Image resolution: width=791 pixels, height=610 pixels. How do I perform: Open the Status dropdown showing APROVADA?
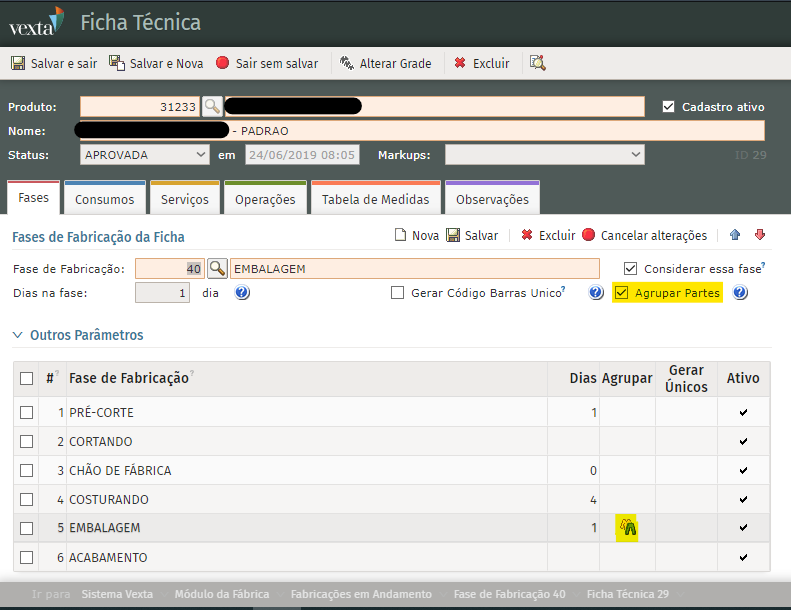click(x=145, y=155)
